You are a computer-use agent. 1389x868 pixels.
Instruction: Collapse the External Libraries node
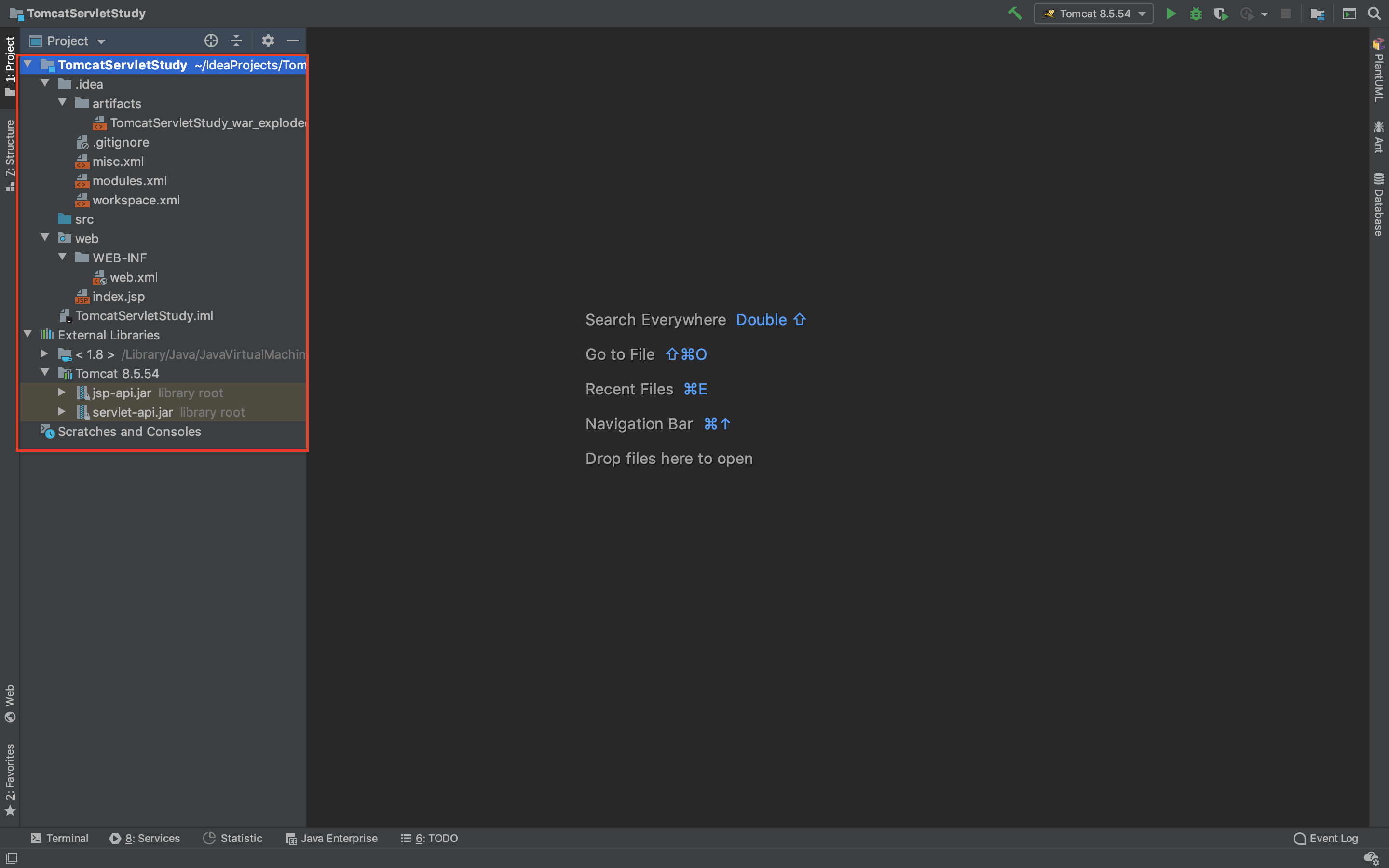tap(27, 334)
